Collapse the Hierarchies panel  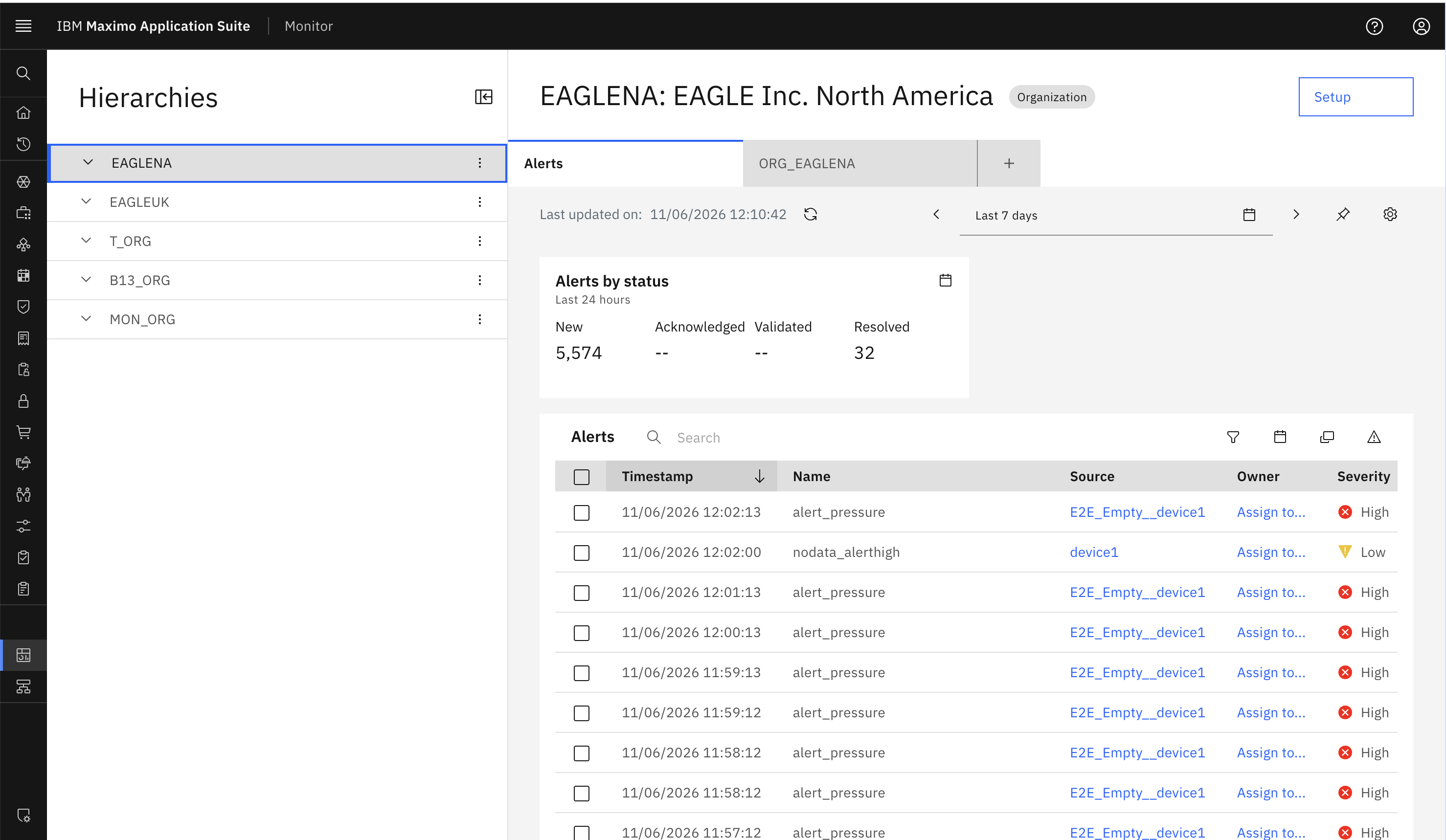coord(484,96)
